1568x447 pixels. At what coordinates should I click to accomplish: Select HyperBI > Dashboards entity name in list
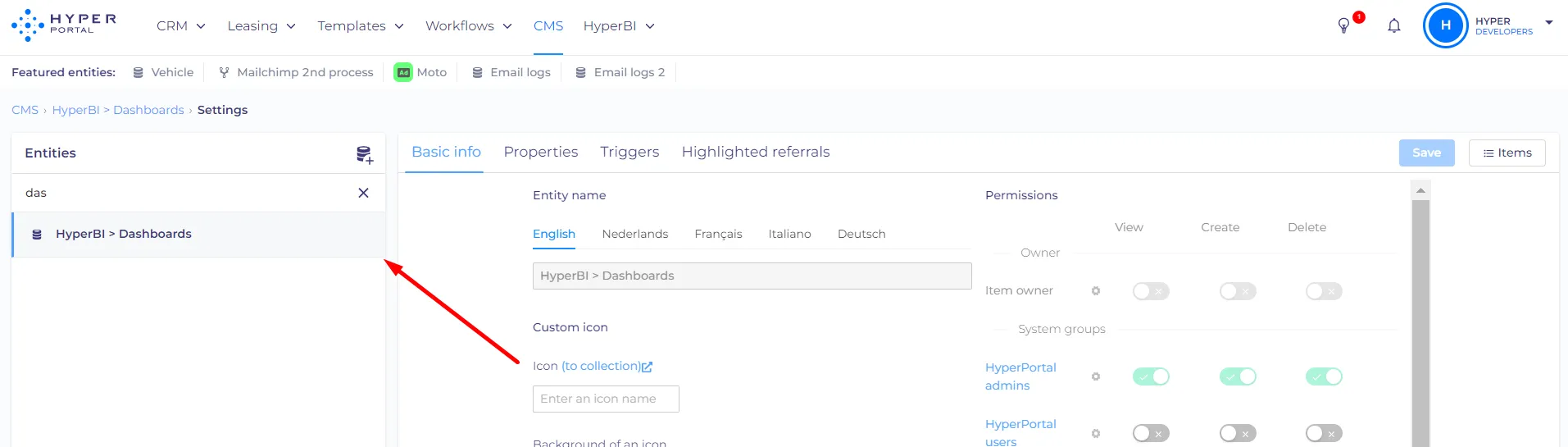tap(124, 235)
